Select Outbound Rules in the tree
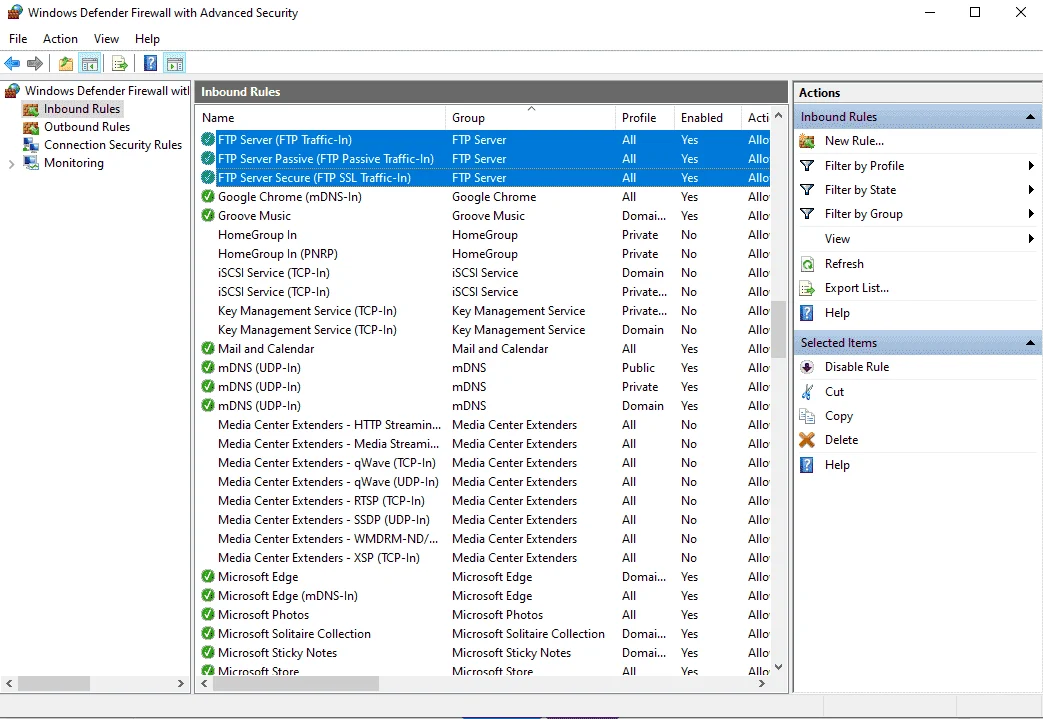This screenshot has height=719, width=1043. [86, 127]
